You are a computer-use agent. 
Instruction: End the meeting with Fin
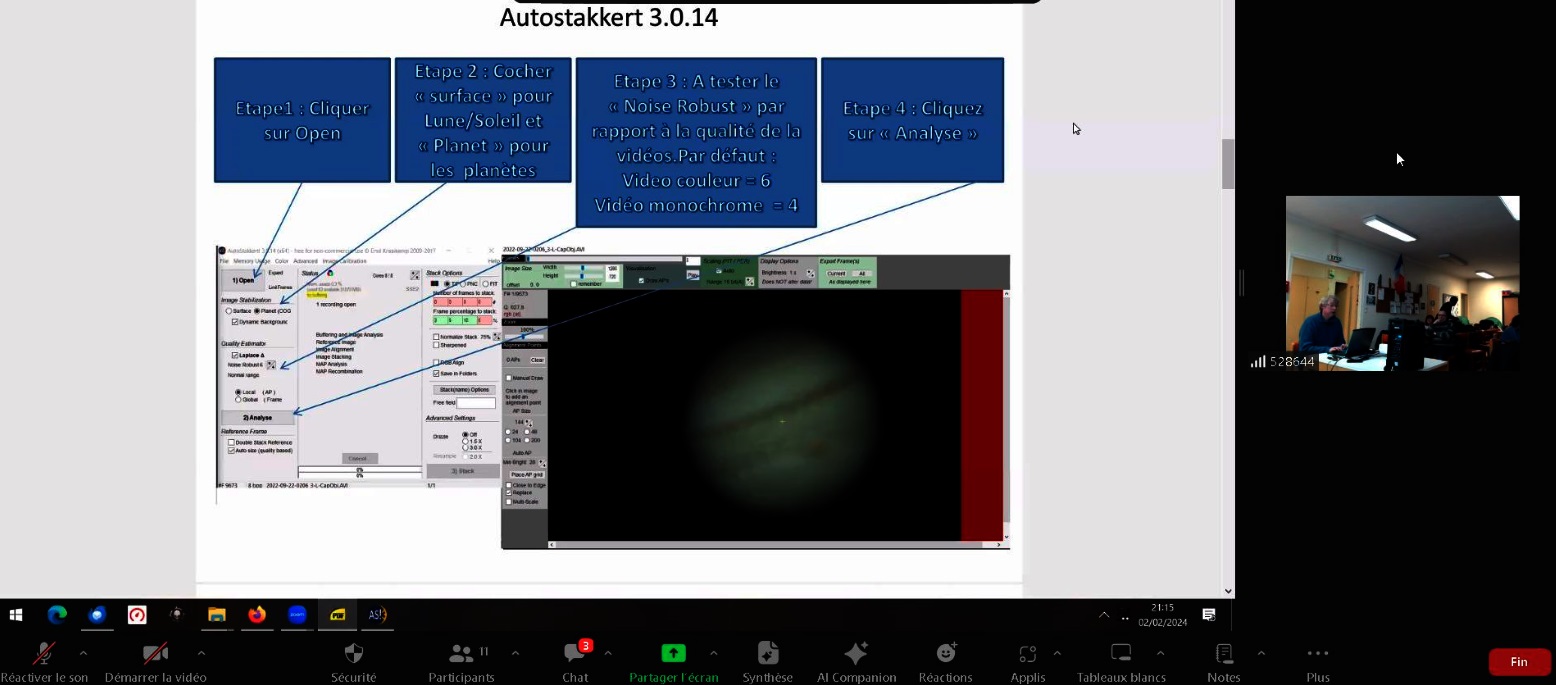1519,662
